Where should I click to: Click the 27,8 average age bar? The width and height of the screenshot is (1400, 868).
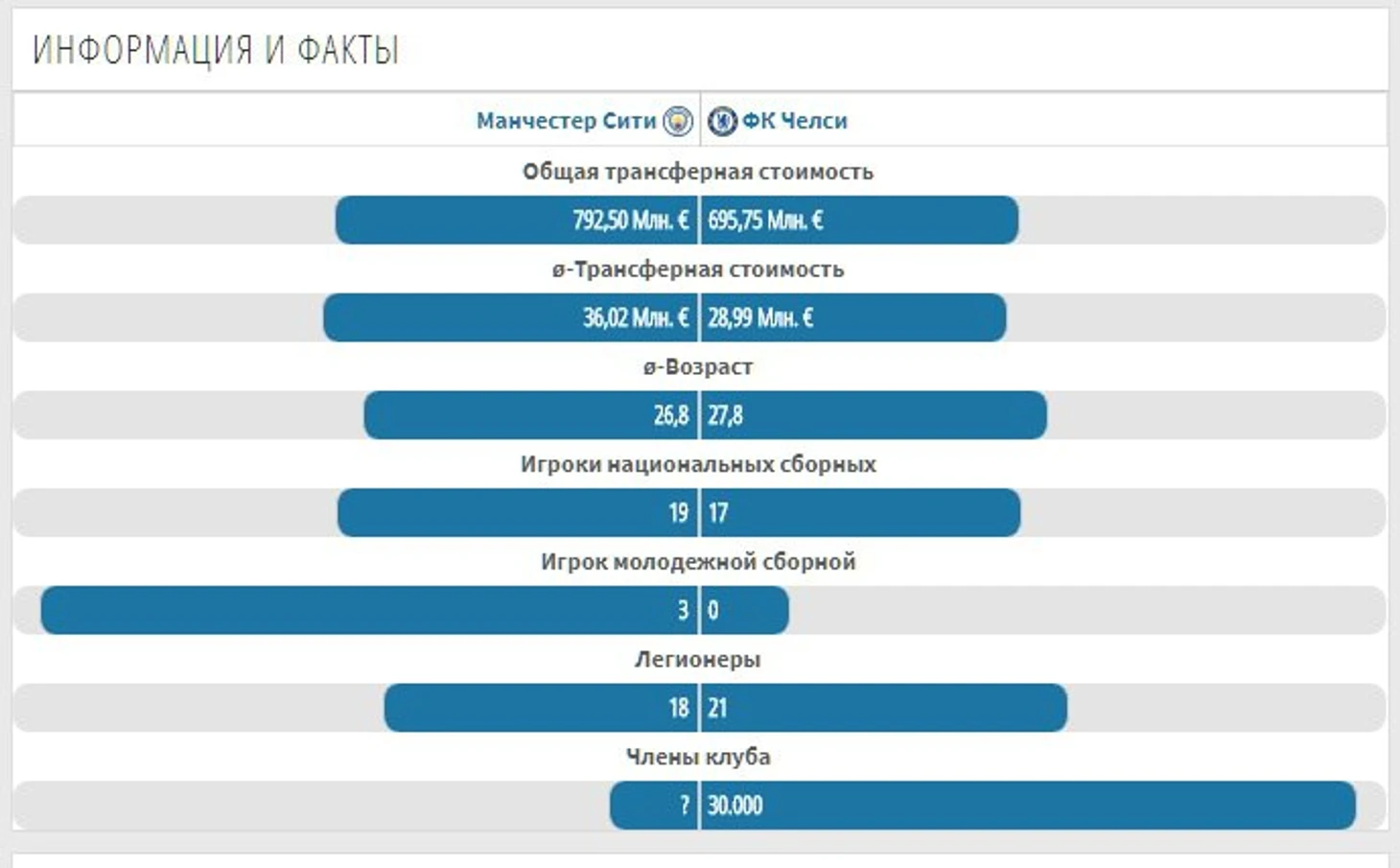coord(875,415)
